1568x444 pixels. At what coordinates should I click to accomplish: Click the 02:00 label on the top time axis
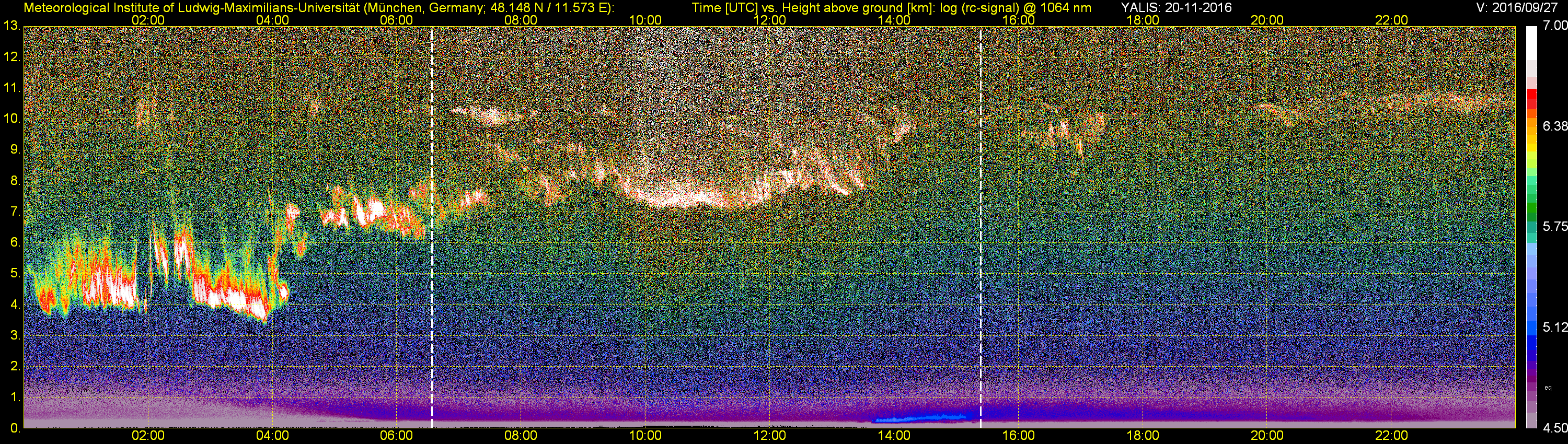point(148,20)
